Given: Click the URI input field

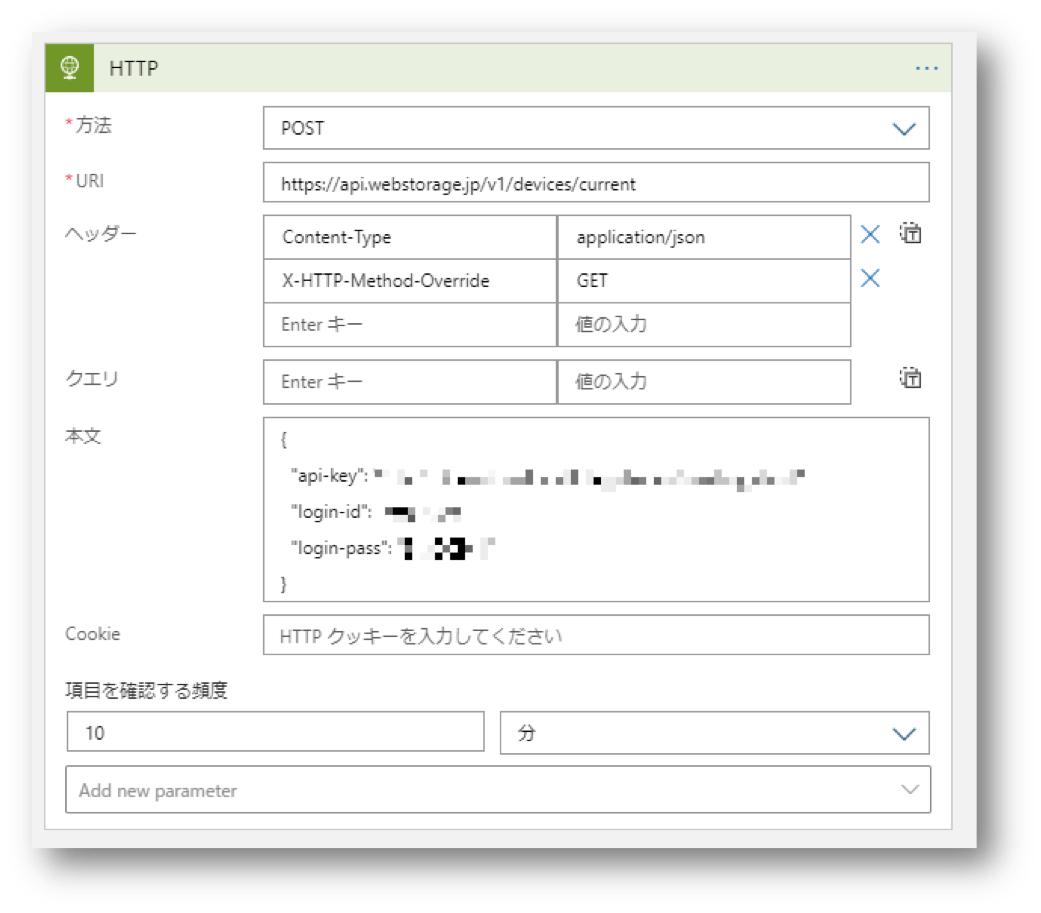Looking at the screenshot, I should click(596, 183).
